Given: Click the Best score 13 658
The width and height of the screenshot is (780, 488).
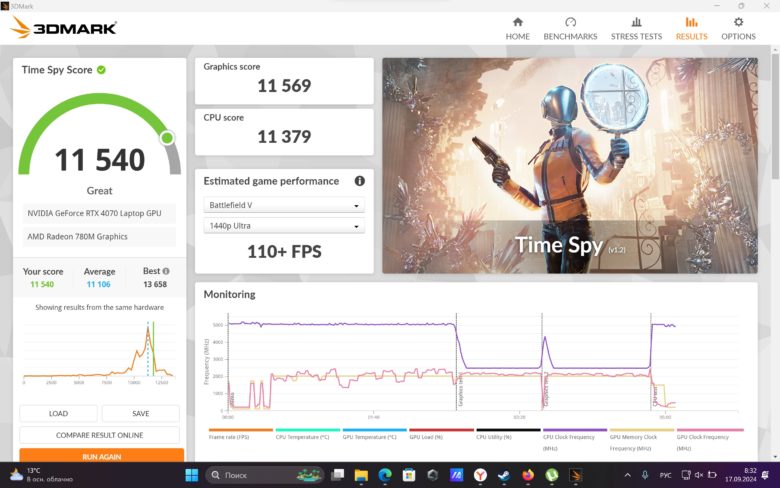Looking at the screenshot, I should 155,285.
